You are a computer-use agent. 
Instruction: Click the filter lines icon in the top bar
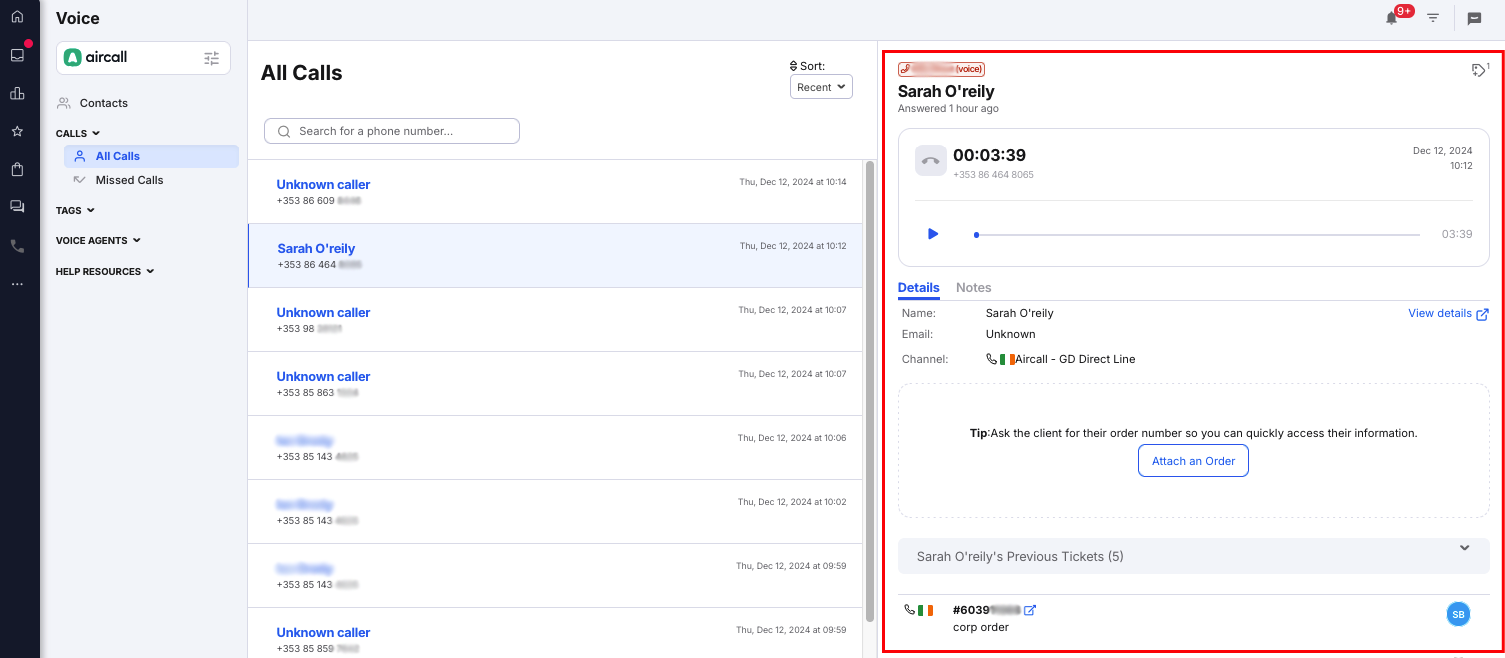[1433, 18]
